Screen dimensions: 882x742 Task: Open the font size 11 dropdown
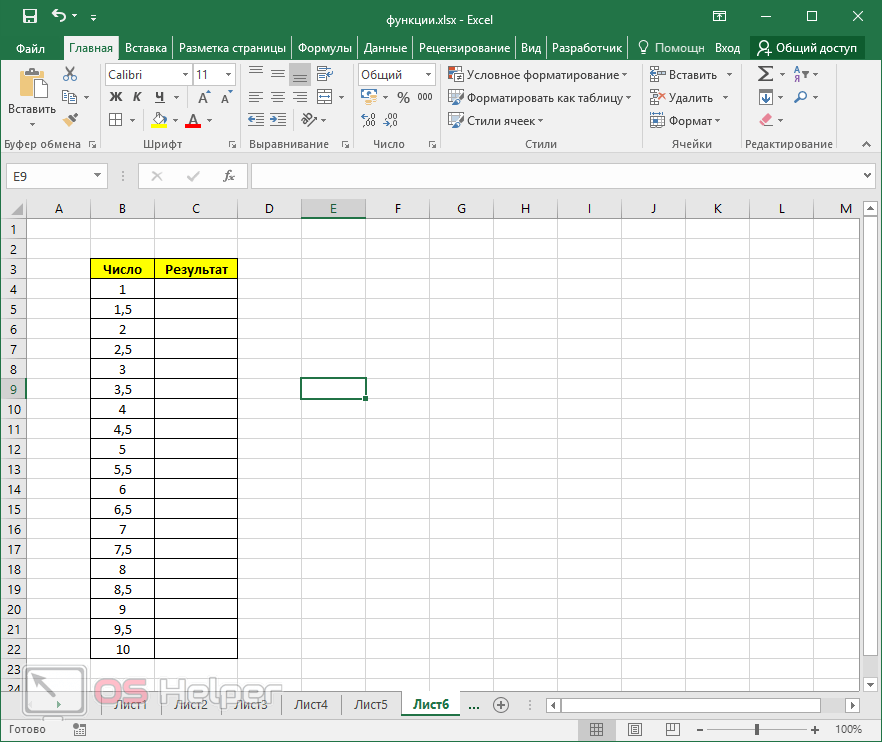click(228, 74)
